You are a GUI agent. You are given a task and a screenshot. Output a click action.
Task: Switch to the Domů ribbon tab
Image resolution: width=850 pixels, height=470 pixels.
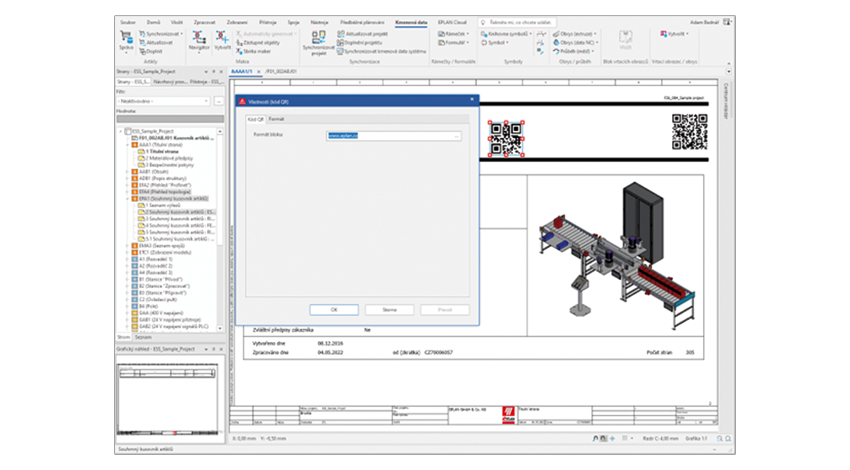pyautogui.click(x=153, y=22)
